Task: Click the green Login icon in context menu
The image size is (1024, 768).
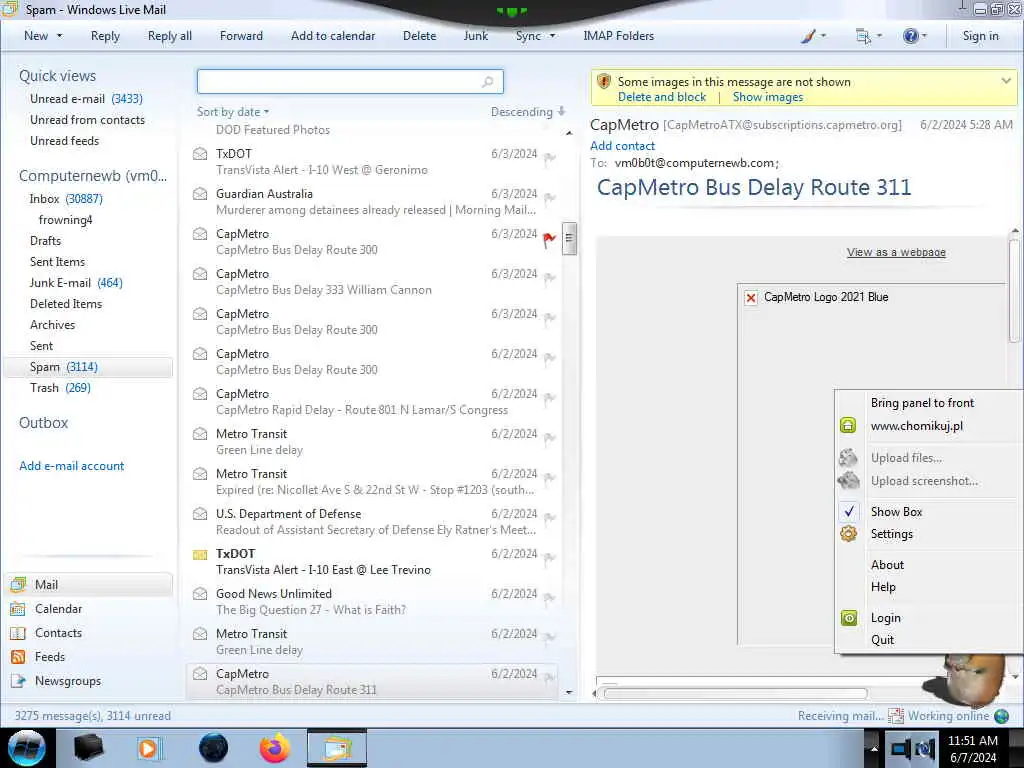Action: click(848, 618)
